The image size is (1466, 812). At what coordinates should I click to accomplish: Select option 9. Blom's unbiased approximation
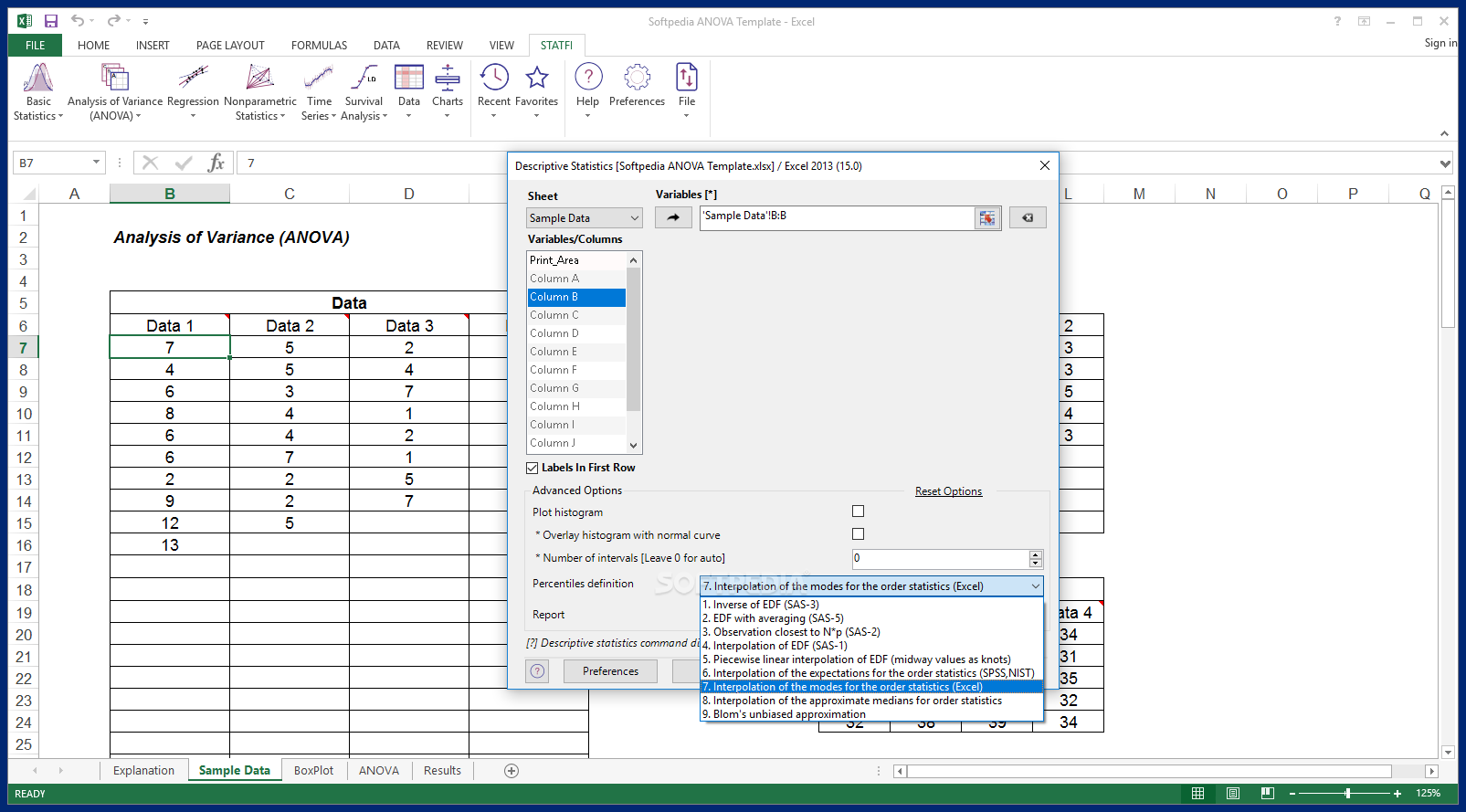coord(871,714)
